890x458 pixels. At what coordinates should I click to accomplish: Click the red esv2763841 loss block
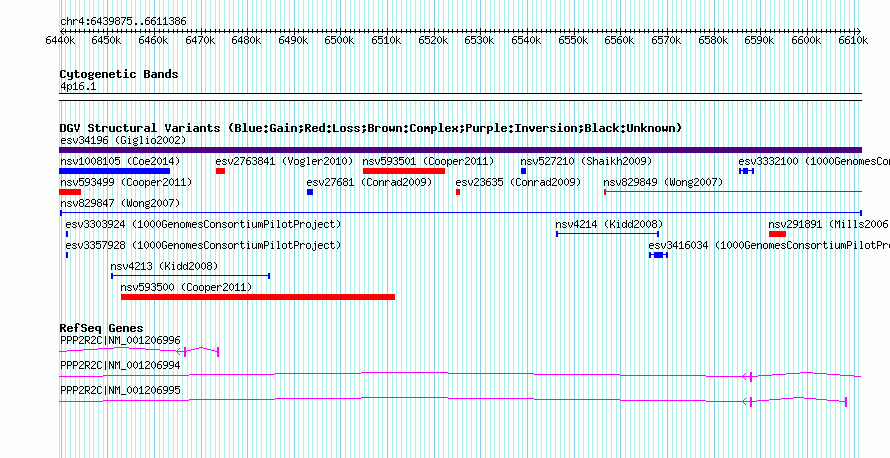tap(220, 171)
